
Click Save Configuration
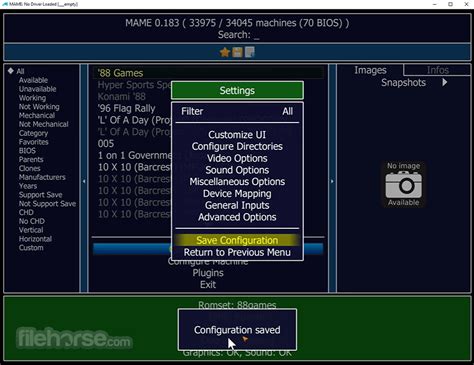point(237,240)
